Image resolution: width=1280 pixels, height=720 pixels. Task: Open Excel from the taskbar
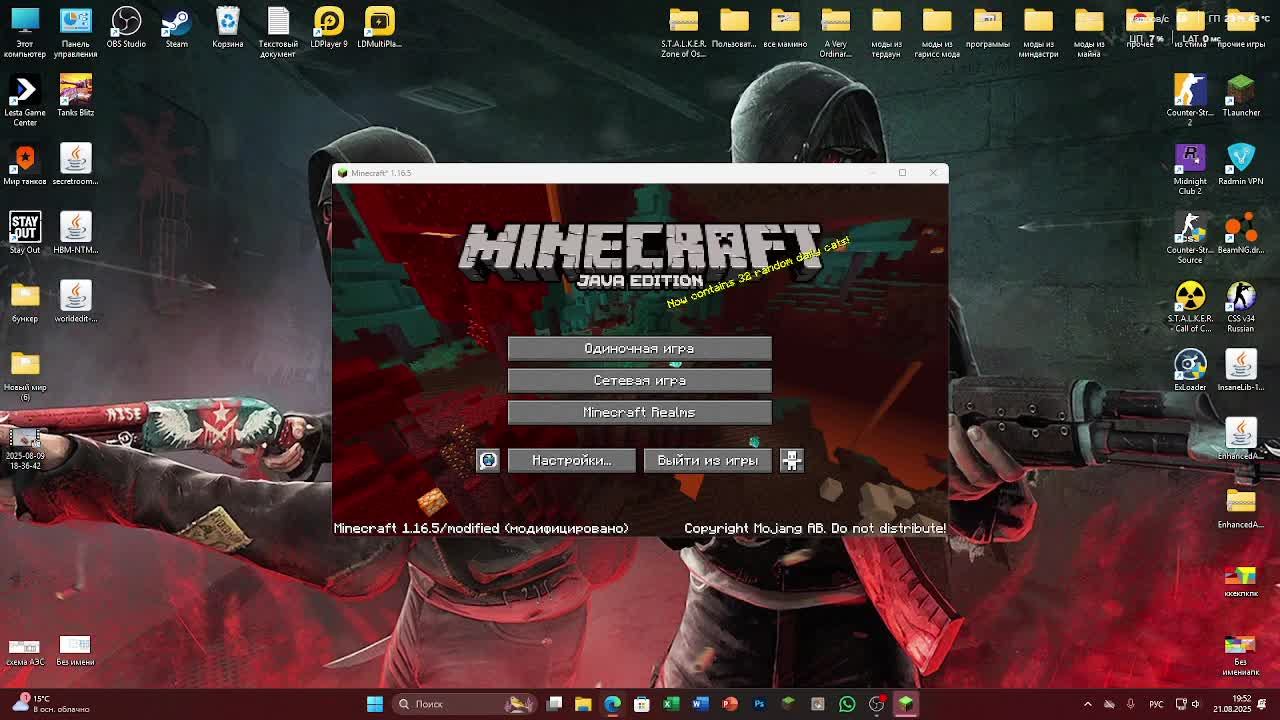click(671, 704)
